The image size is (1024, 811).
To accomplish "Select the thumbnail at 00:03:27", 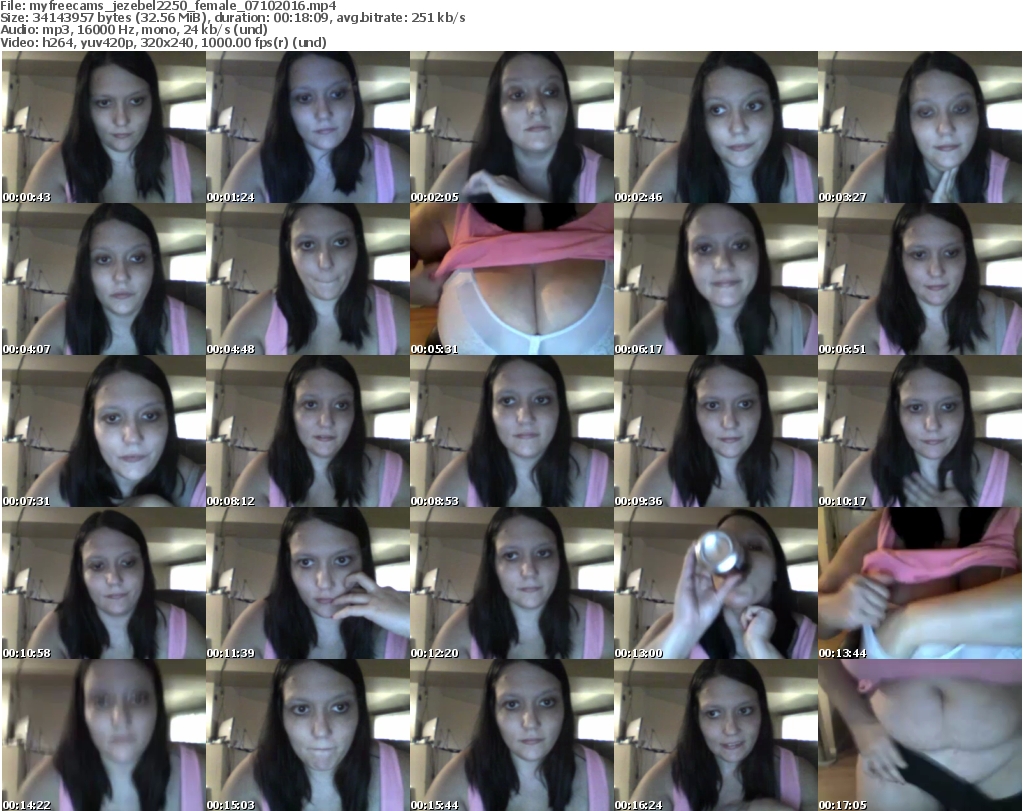I will coord(919,127).
